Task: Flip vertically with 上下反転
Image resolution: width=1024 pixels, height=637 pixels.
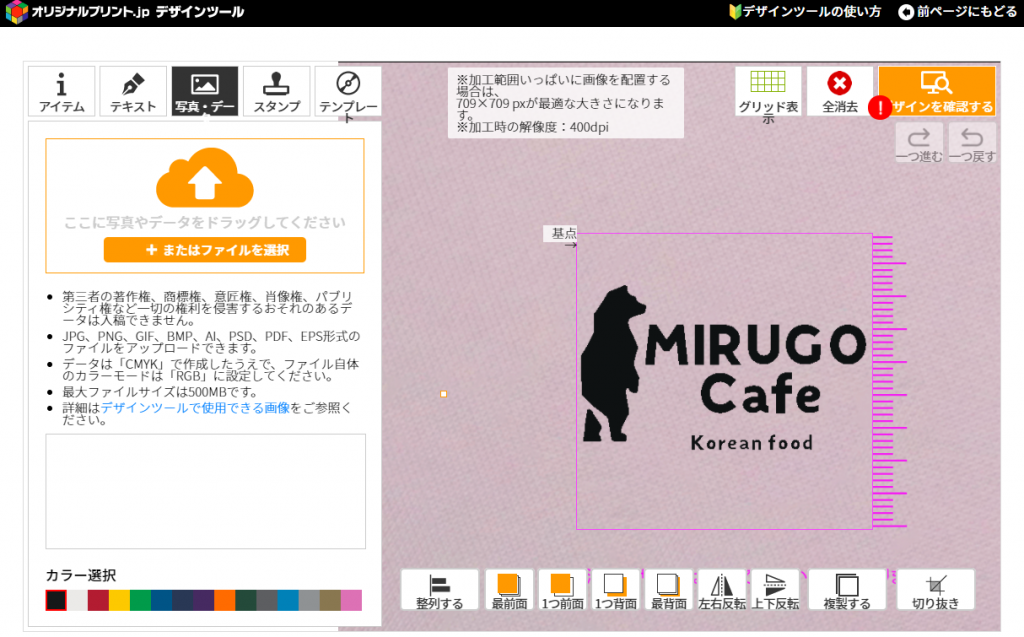Action: point(775,591)
